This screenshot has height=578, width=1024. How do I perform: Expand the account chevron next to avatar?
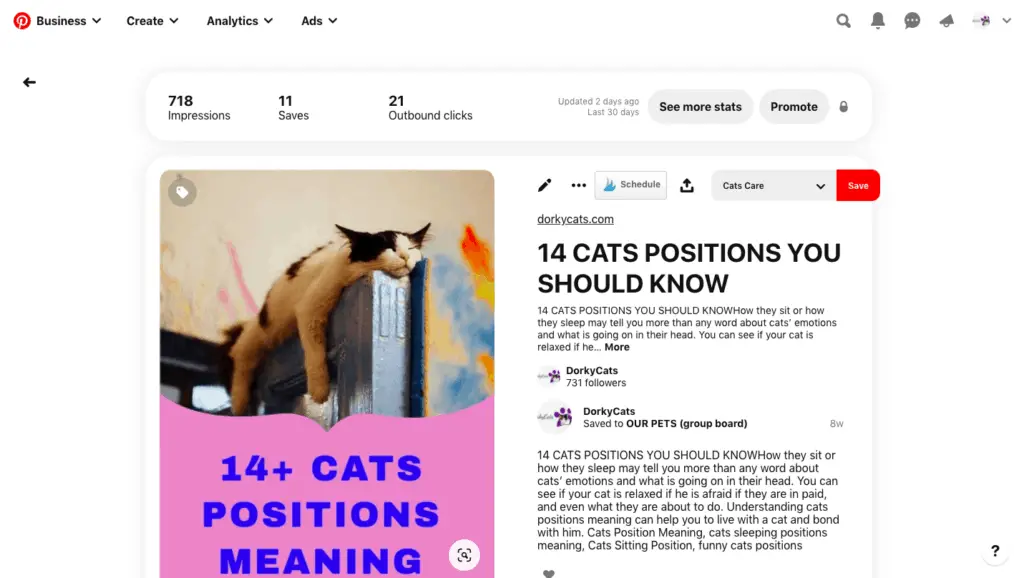click(x=1006, y=21)
